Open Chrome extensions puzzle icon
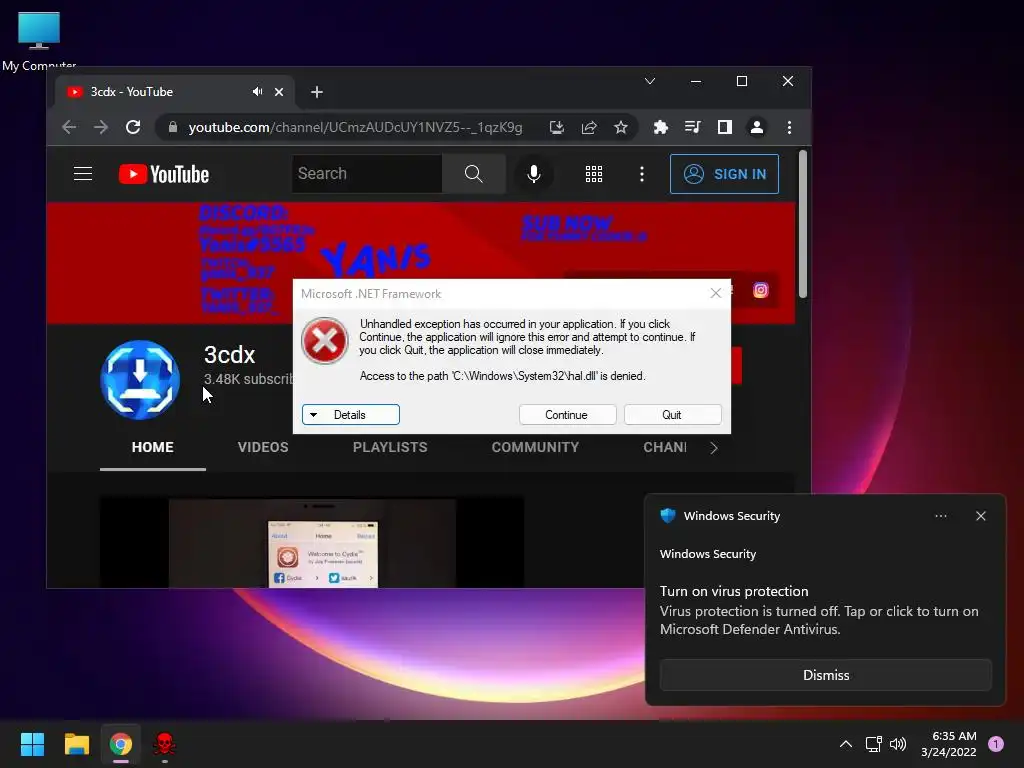This screenshot has width=1024, height=768. click(661, 127)
